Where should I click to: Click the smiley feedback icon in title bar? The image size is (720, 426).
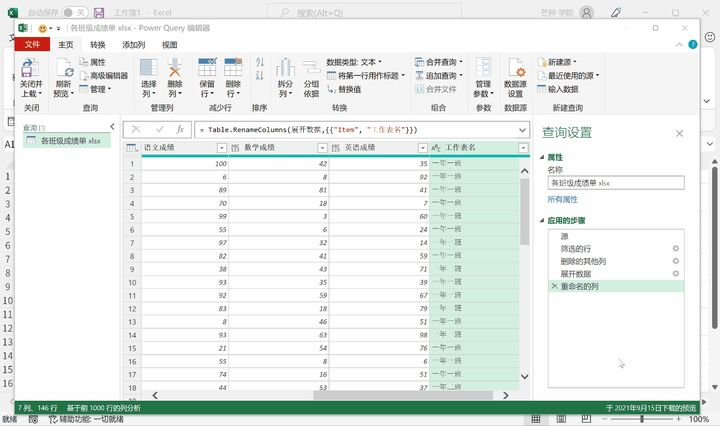[43, 28]
